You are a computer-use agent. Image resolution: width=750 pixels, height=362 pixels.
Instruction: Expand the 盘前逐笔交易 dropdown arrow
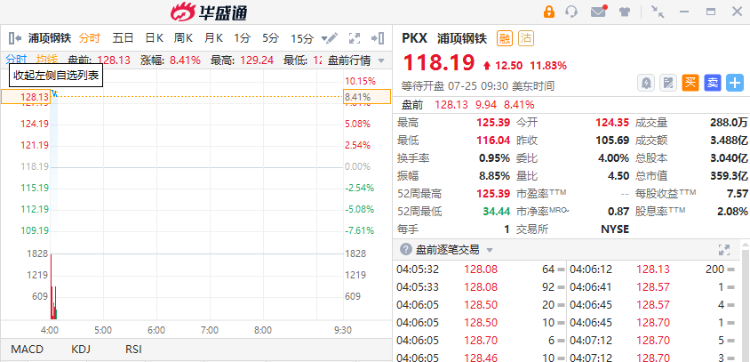coord(489,250)
